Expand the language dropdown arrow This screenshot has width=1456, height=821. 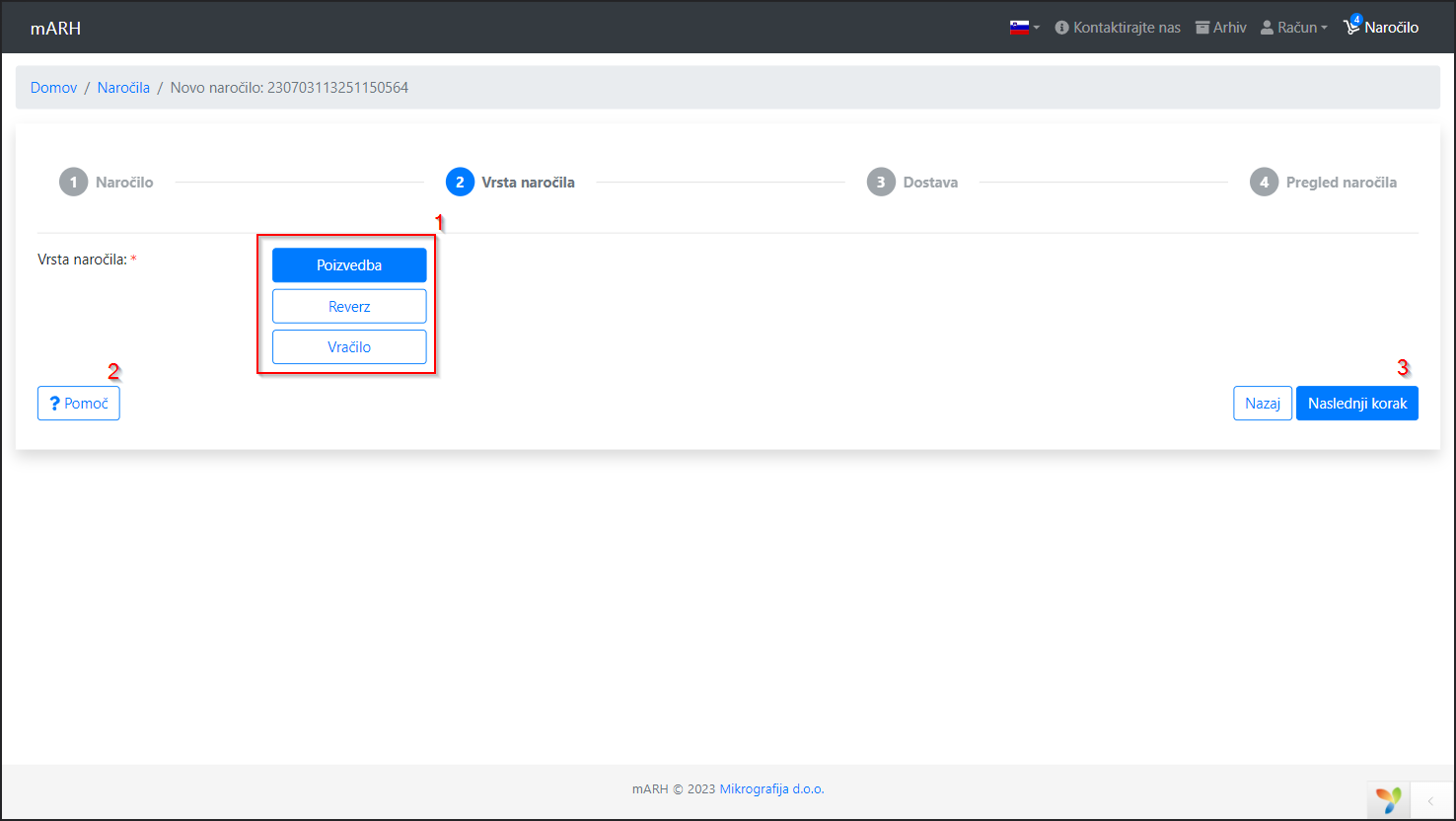[x=1037, y=28]
